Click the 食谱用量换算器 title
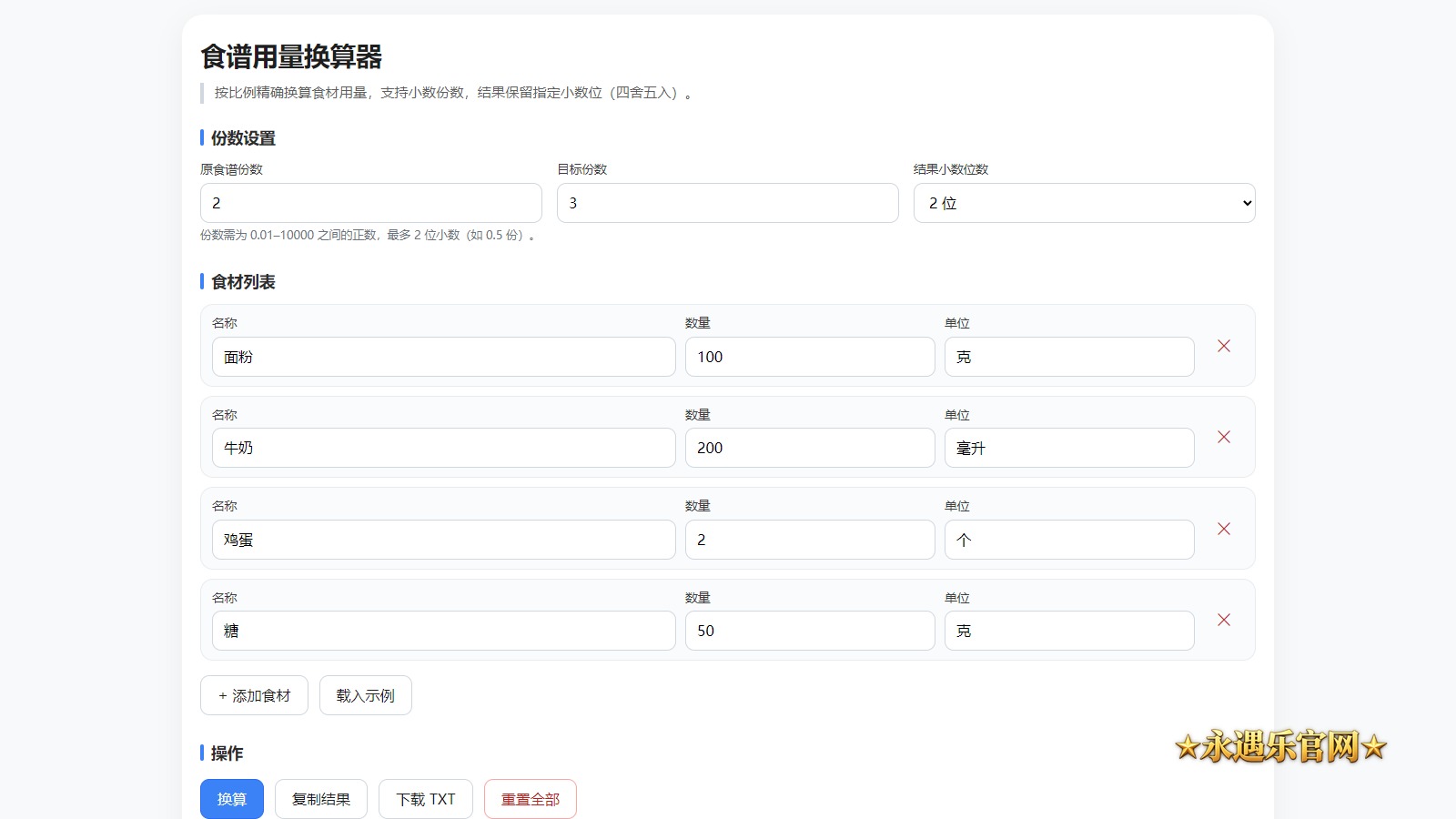Screen dimensions: 1456x819 point(291,56)
